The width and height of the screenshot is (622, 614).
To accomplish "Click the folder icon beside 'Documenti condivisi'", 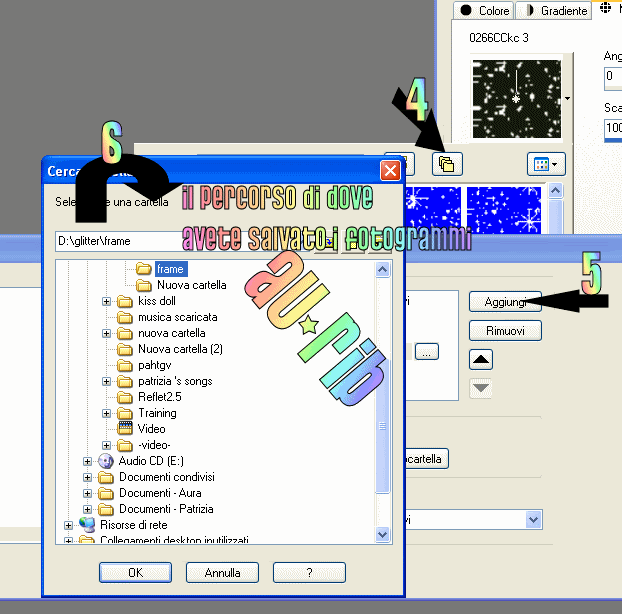I will pos(106,477).
